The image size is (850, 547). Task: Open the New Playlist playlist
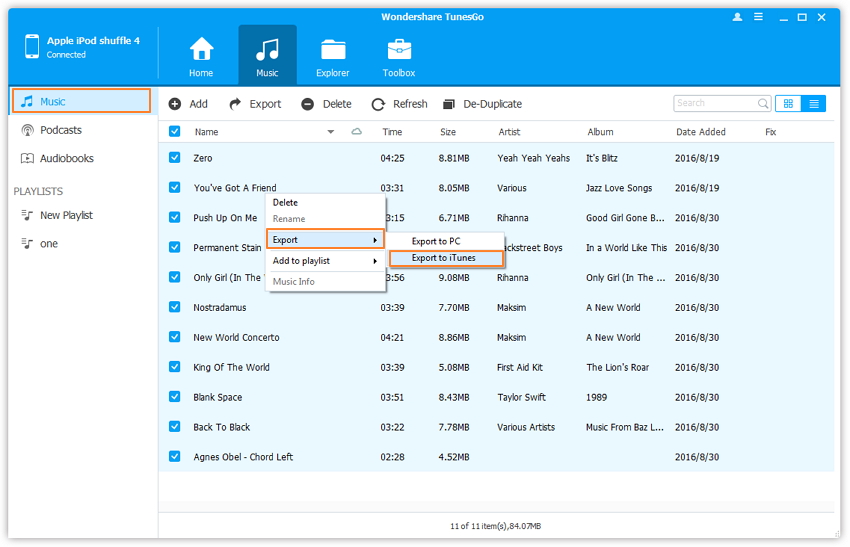[66, 215]
